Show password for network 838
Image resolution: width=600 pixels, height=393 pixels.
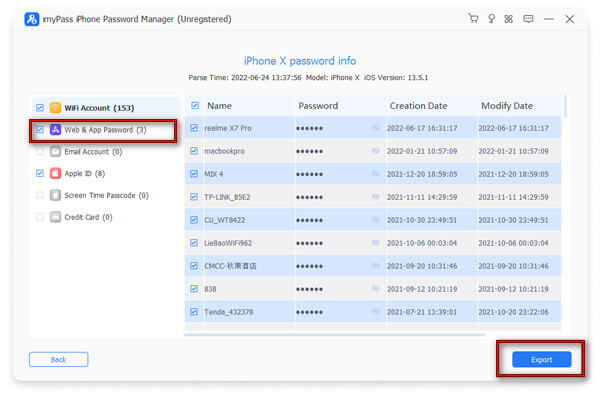coord(375,289)
